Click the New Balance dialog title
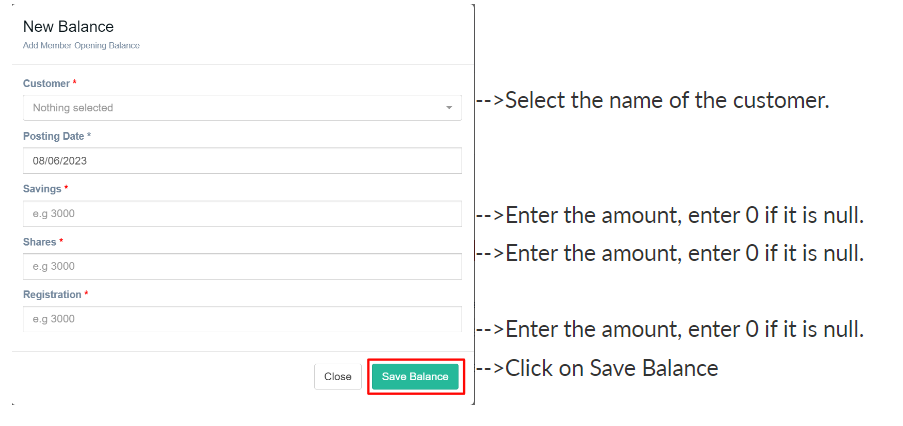This screenshot has height=426, width=903. tap(68, 27)
